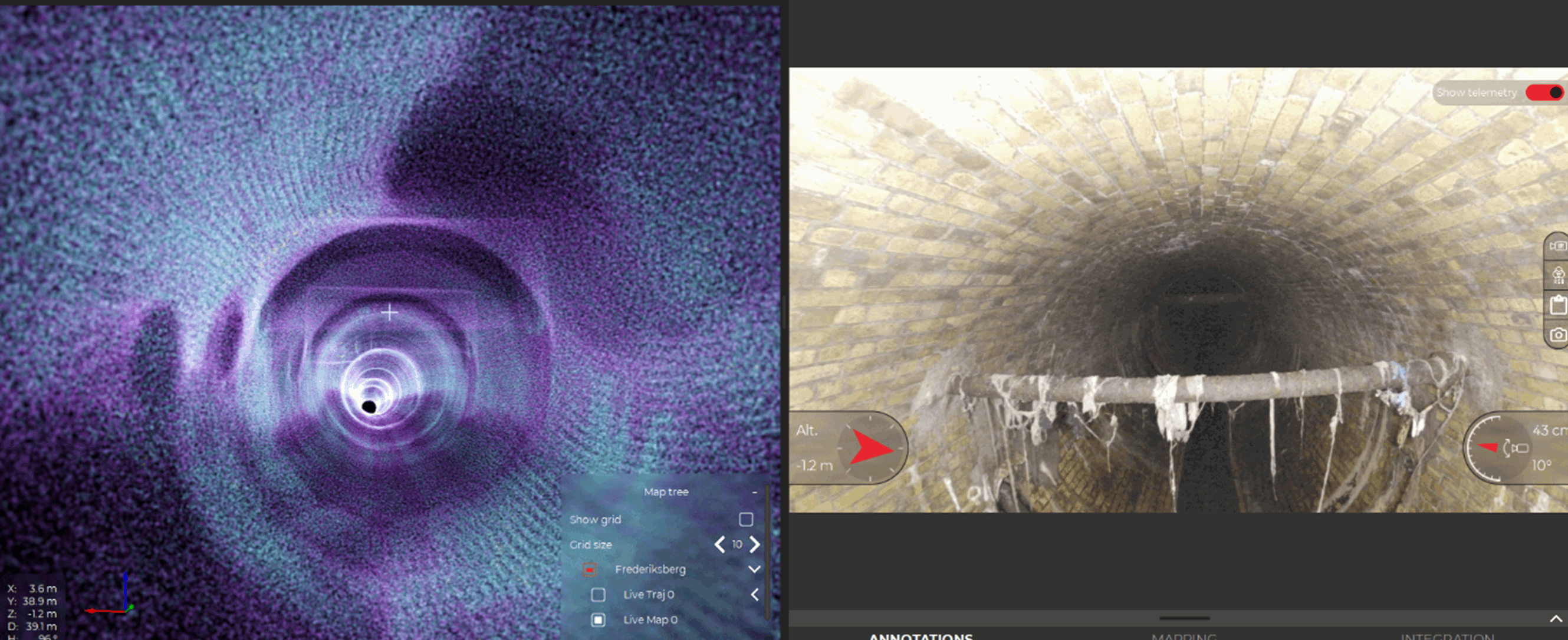The width and height of the screenshot is (1568, 640).
Task: Open the ANNOTATIONS tab
Action: (x=921, y=636)
